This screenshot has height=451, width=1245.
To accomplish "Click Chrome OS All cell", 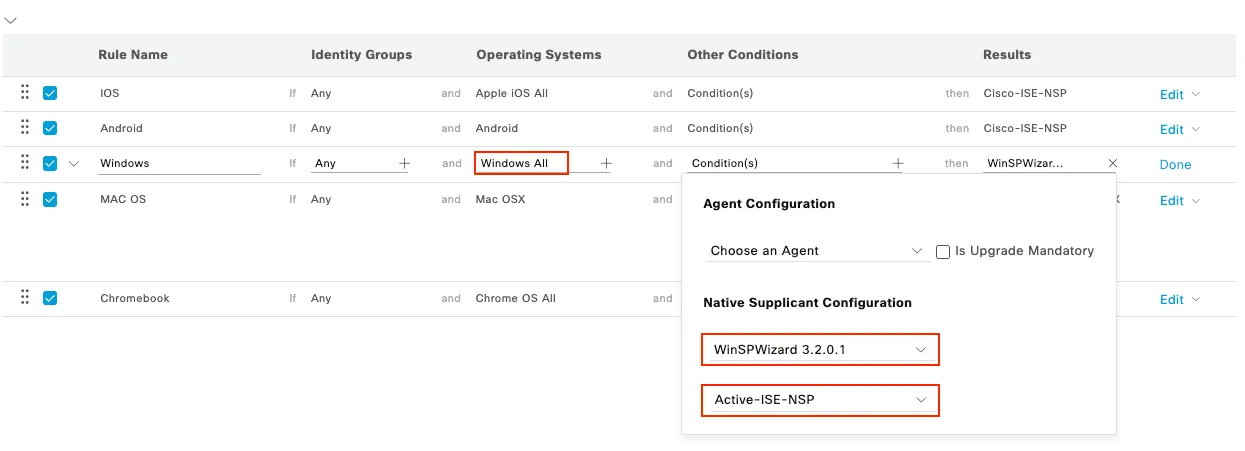I will [x=515, y=298].
